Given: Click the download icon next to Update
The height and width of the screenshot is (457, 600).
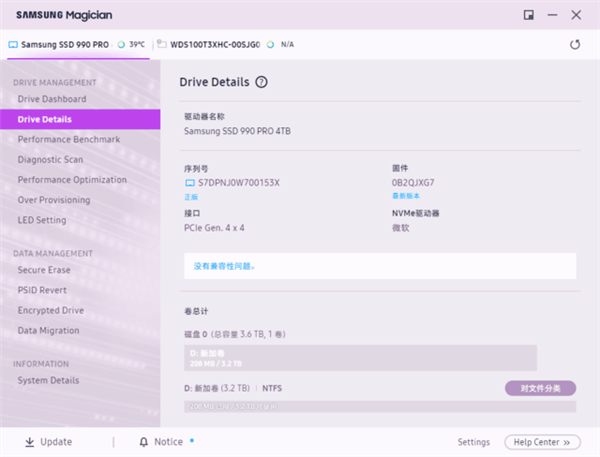Looking at the screenshot, I should (29, 442).
